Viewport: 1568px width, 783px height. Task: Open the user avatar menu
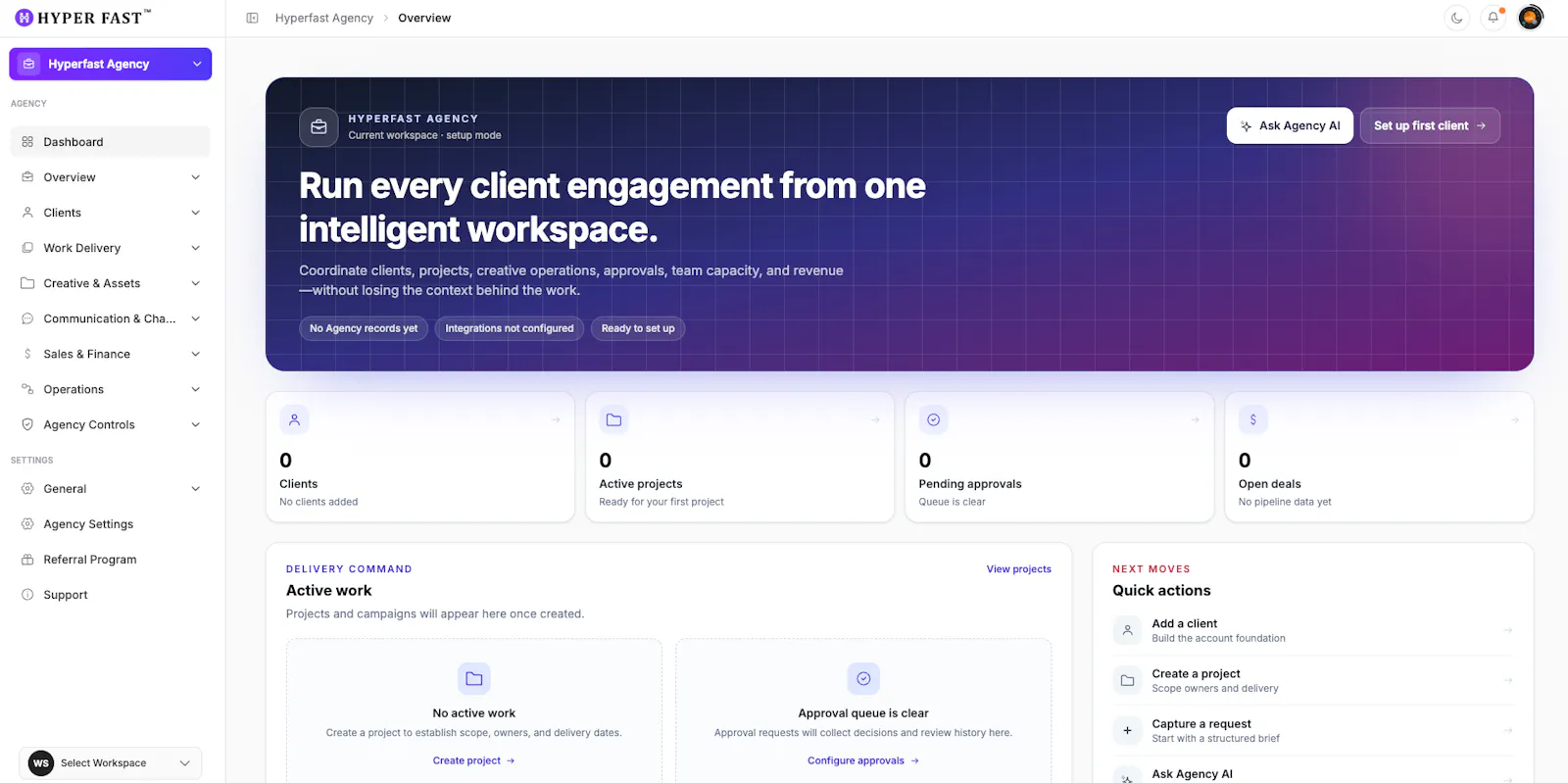point(1531,18)
